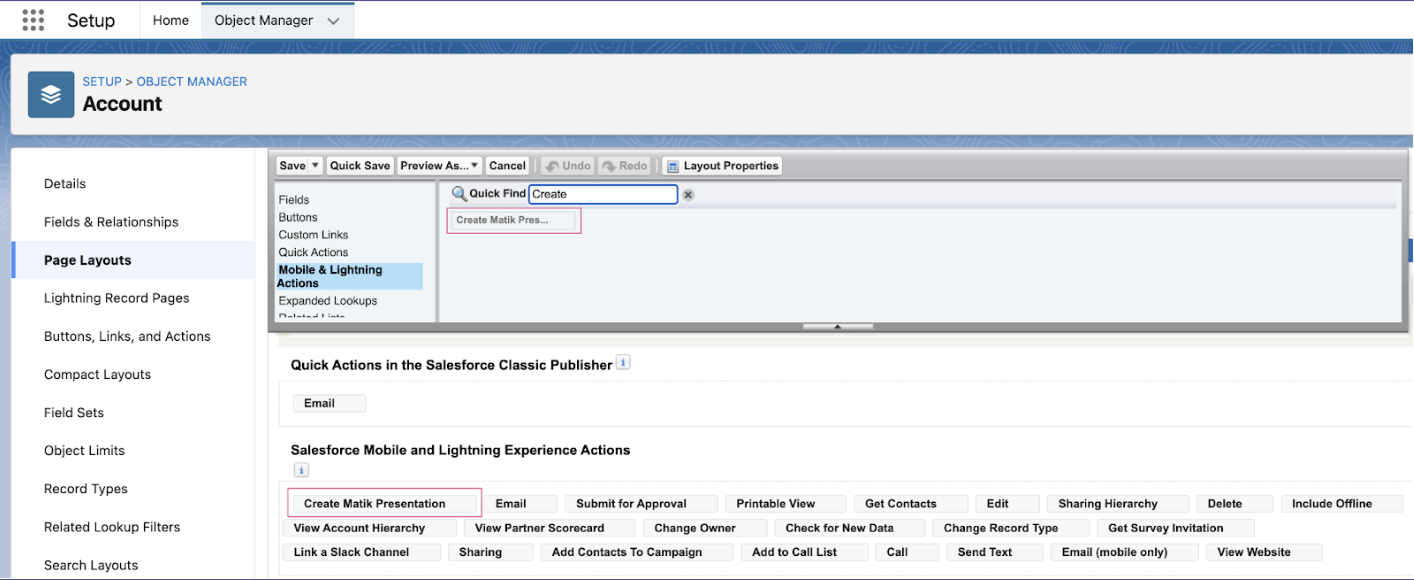Select Email action in Classic Publisher section
The width and height of the screenshot is (1414, 580).
(329, 403)
